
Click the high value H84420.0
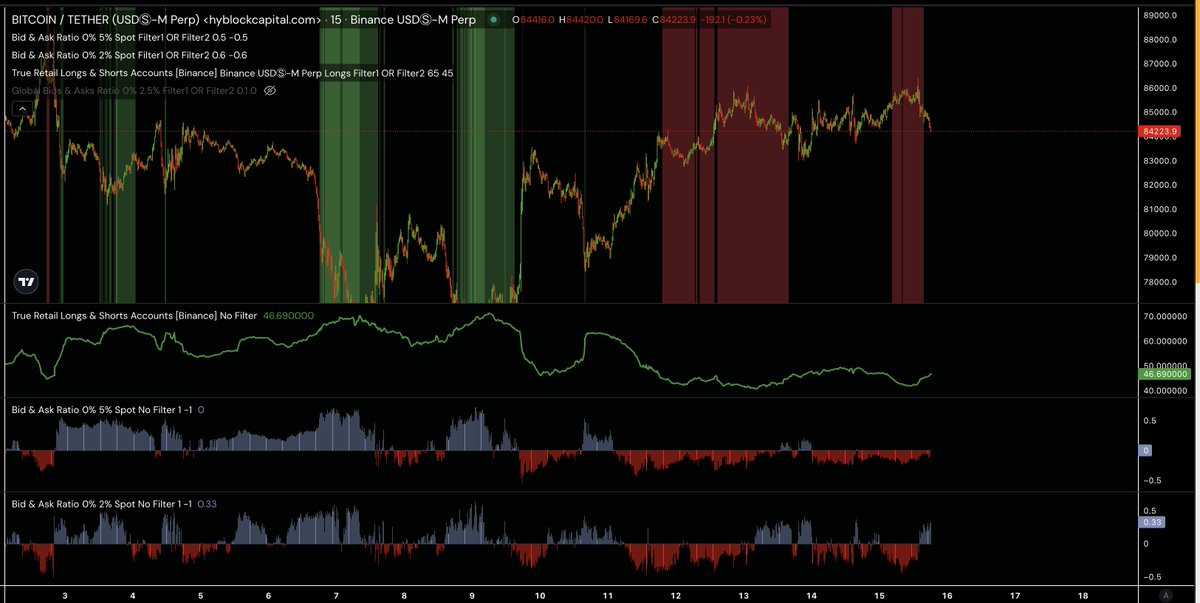(x=580, y=19)
